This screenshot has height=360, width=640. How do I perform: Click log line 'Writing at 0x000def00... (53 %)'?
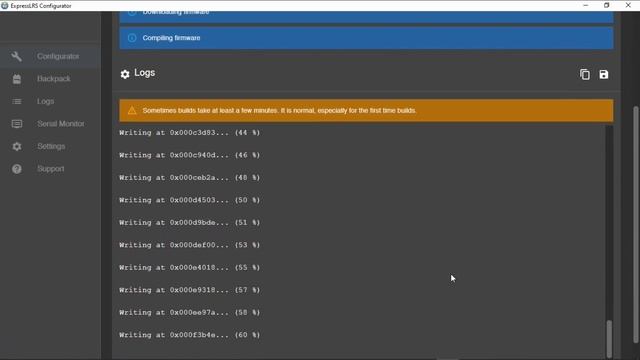[189, 245]
